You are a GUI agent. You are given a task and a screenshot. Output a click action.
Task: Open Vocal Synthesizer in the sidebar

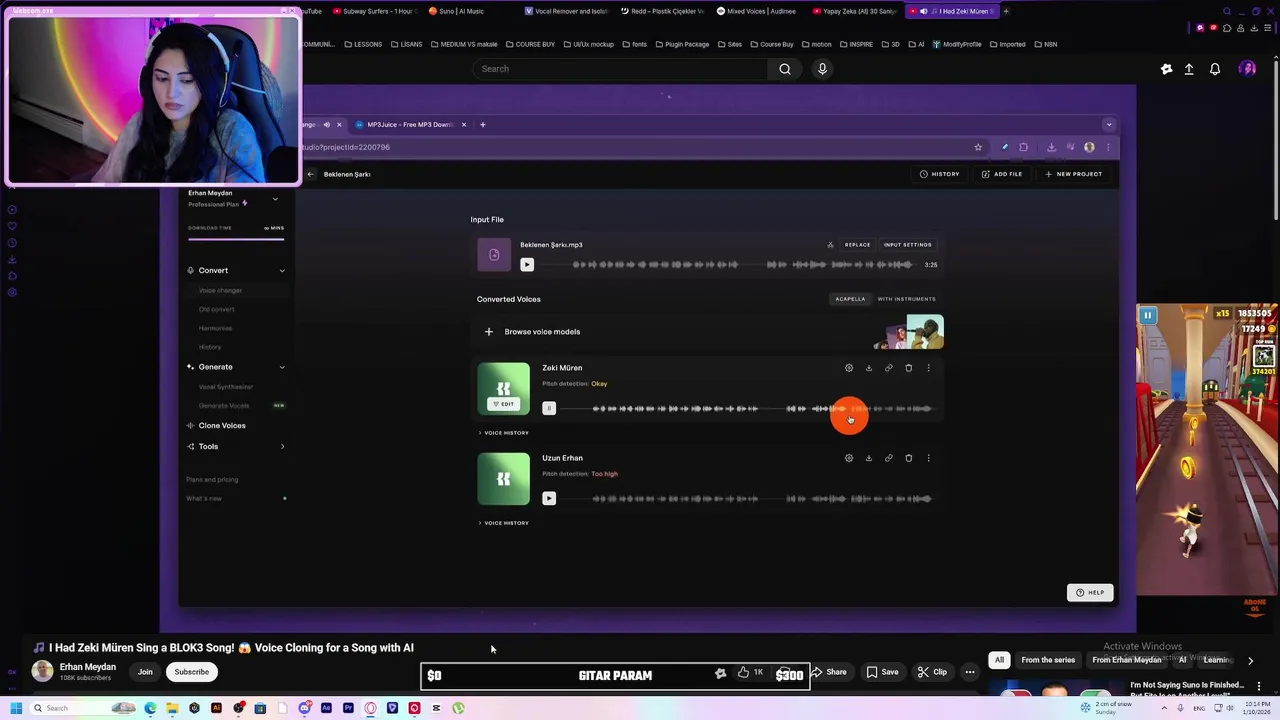[226, 387]
